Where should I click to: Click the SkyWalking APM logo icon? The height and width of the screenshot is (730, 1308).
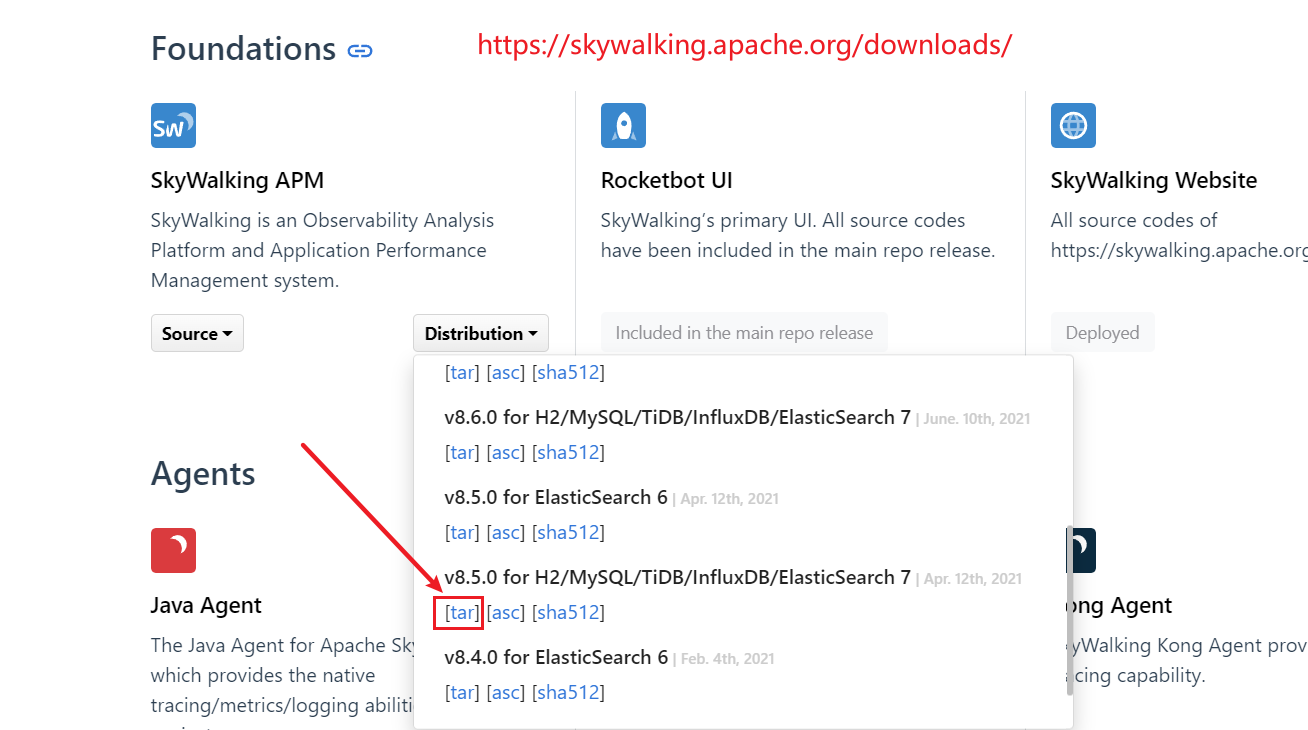tap(173, 126)
